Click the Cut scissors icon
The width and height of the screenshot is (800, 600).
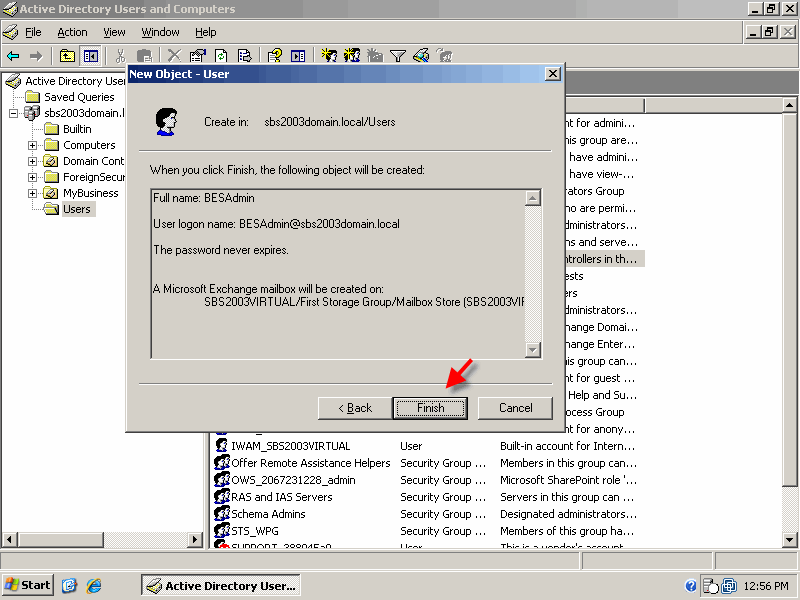[120, 56]
